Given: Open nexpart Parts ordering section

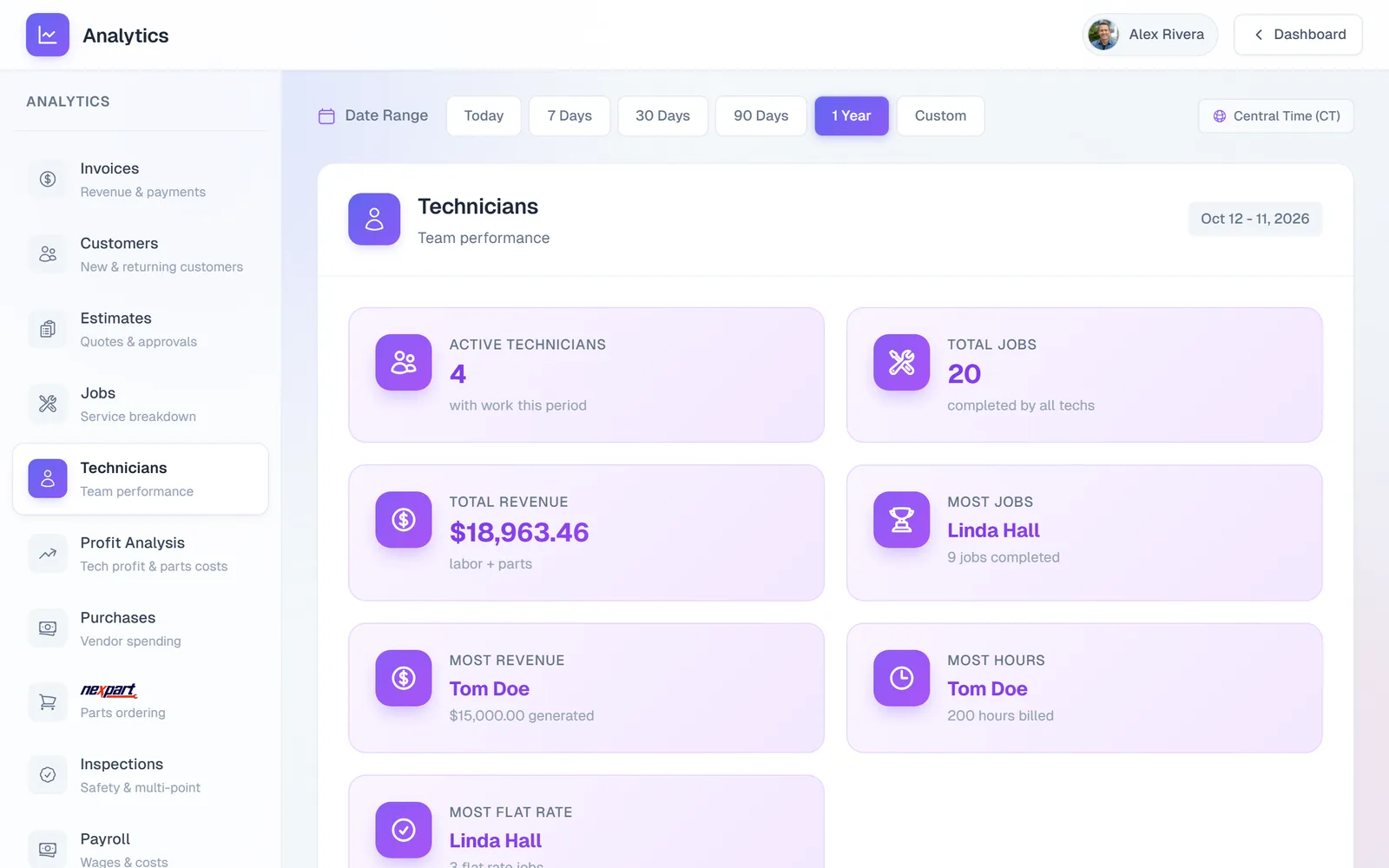Looking at the screenshot, I should coord(141,702).
